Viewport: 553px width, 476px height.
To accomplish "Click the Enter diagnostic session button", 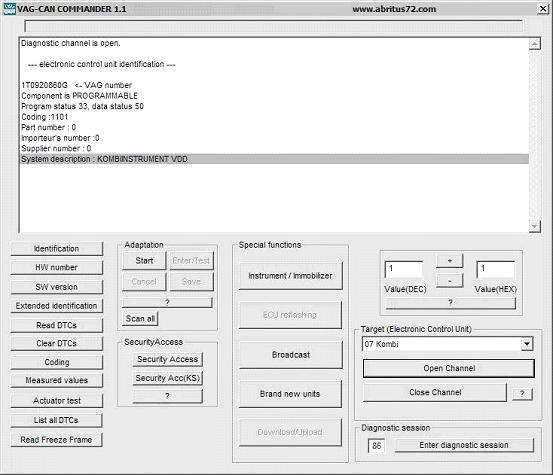I will [464, 445].
